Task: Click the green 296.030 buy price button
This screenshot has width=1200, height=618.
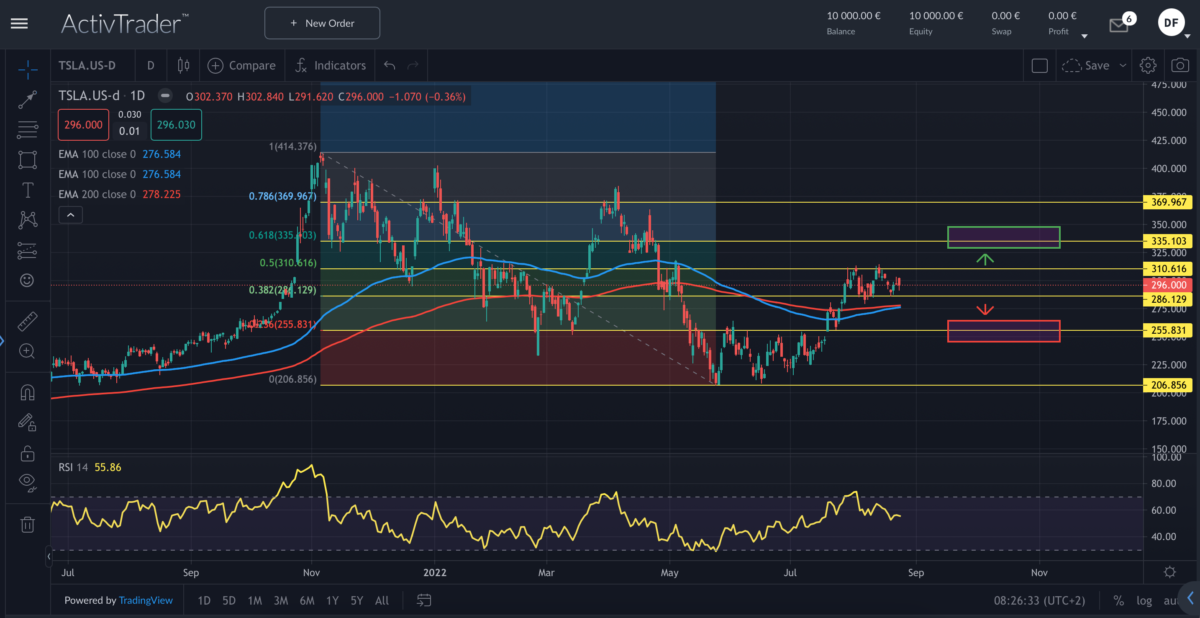Action: pos(176,124)
